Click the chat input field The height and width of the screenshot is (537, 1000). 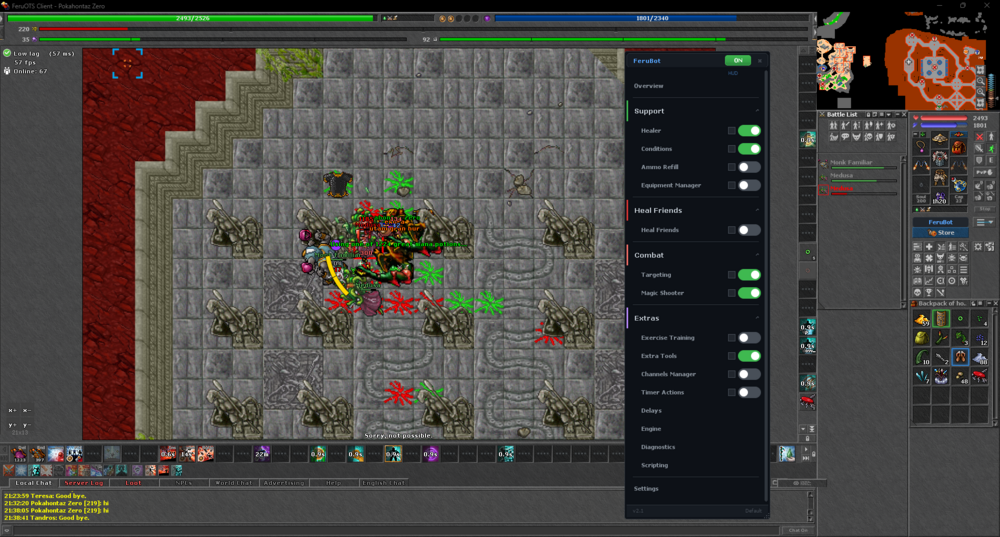pos(395,530)
